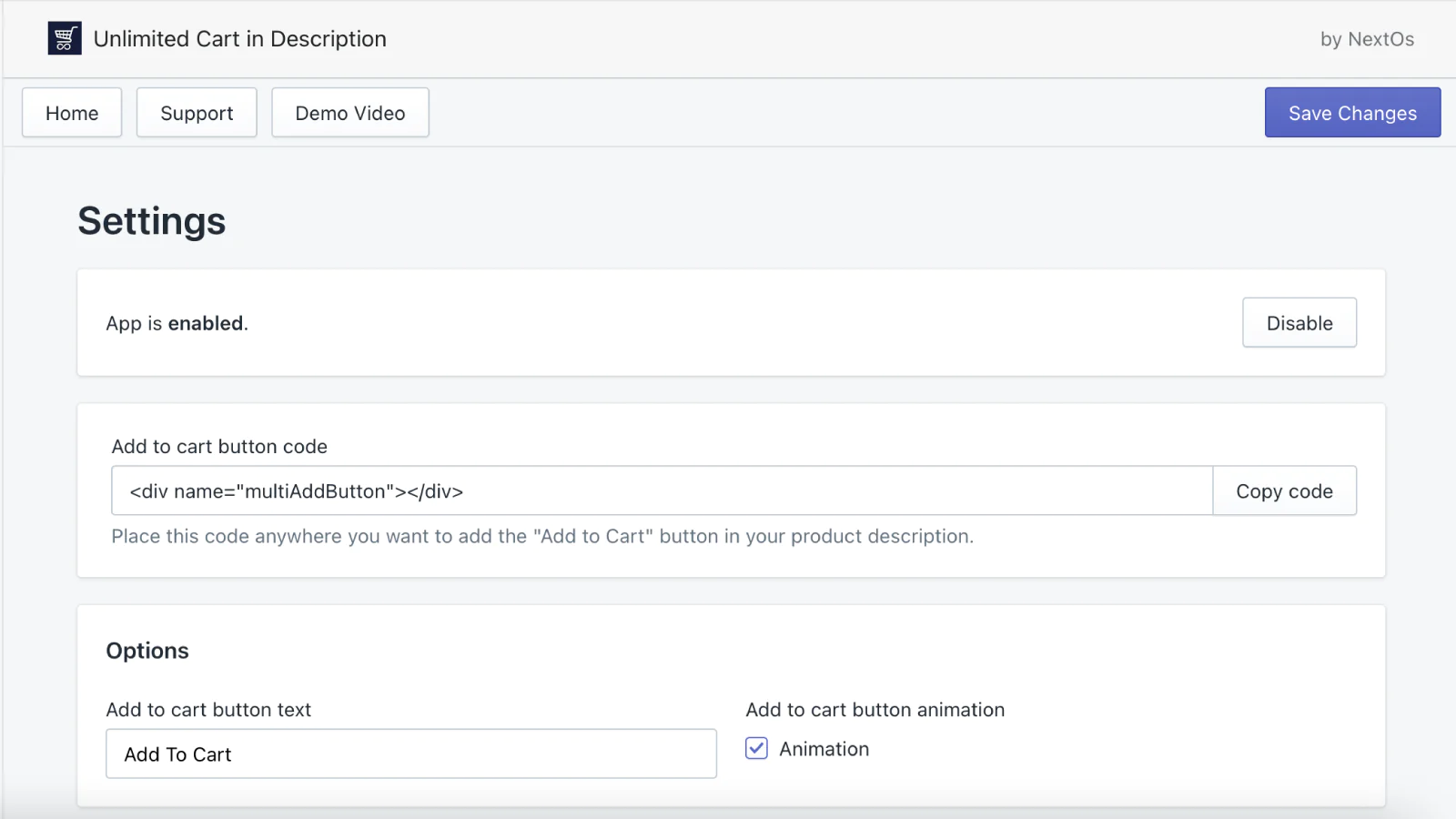
Task: Open the Home page
Action: [72, 113]
